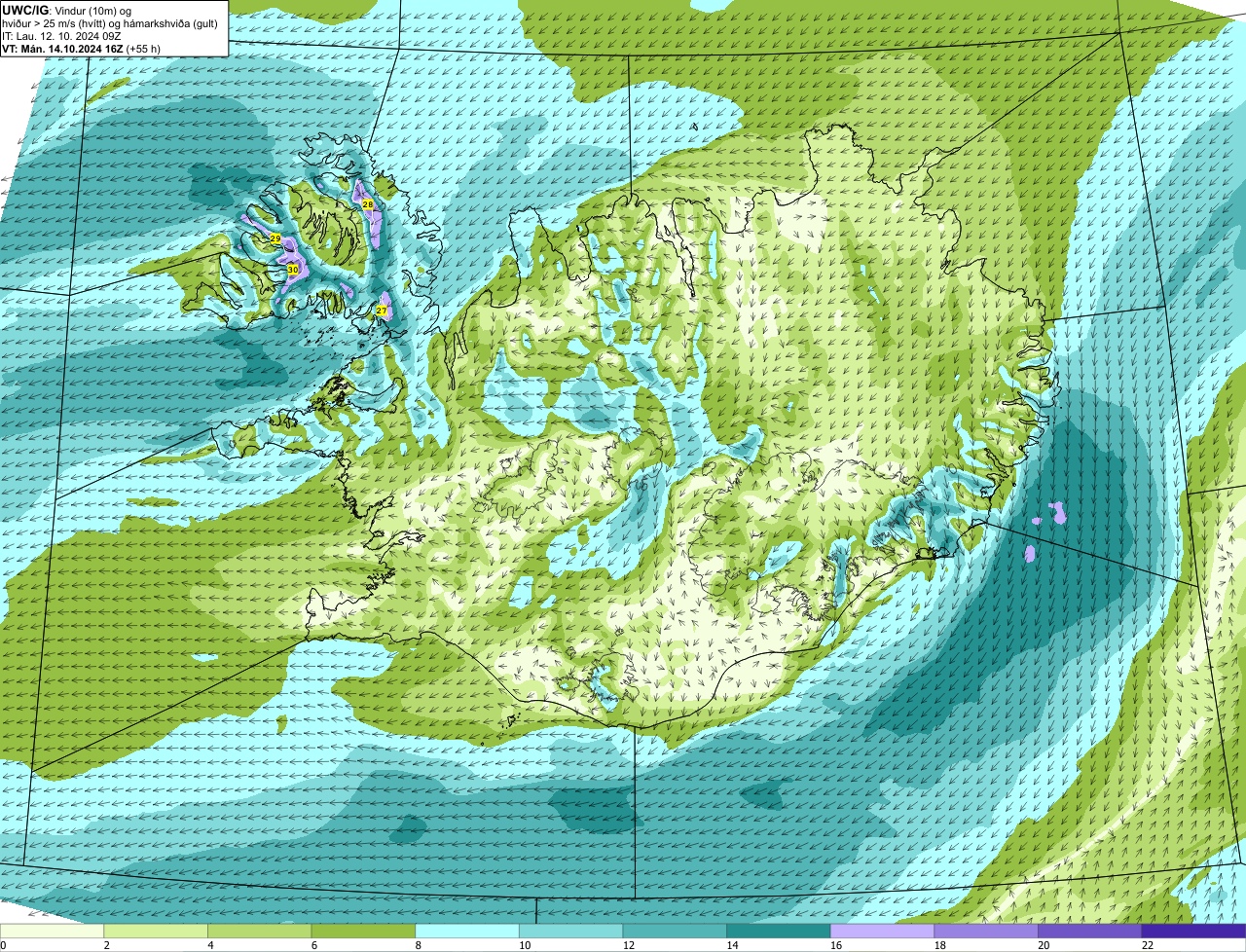Click the '22' tick label on color scale

pos(1148,945)
